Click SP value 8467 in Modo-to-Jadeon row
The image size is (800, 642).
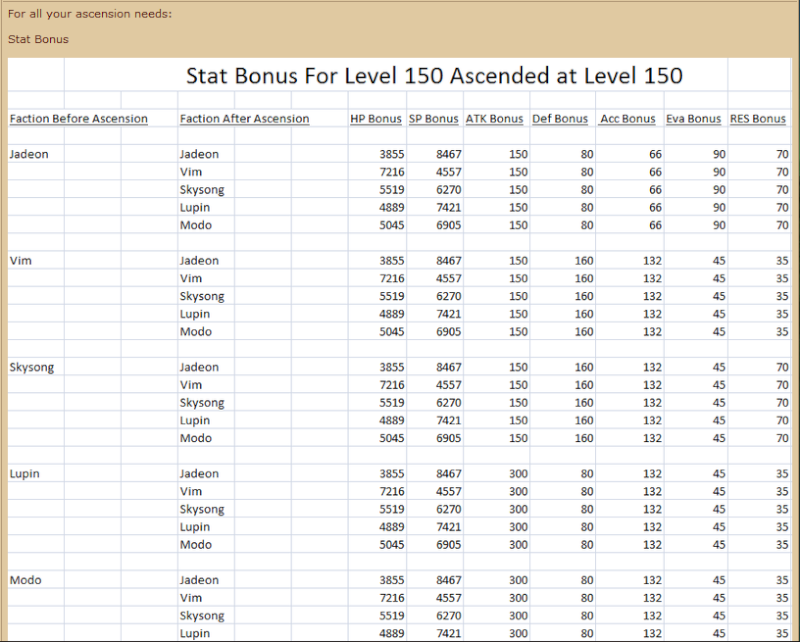click(448, 580)
